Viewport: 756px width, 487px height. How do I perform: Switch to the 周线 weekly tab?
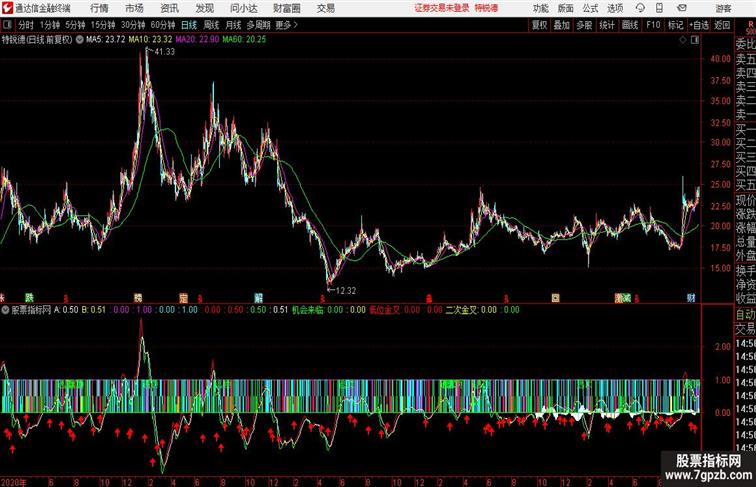click(x=211, y=25)
